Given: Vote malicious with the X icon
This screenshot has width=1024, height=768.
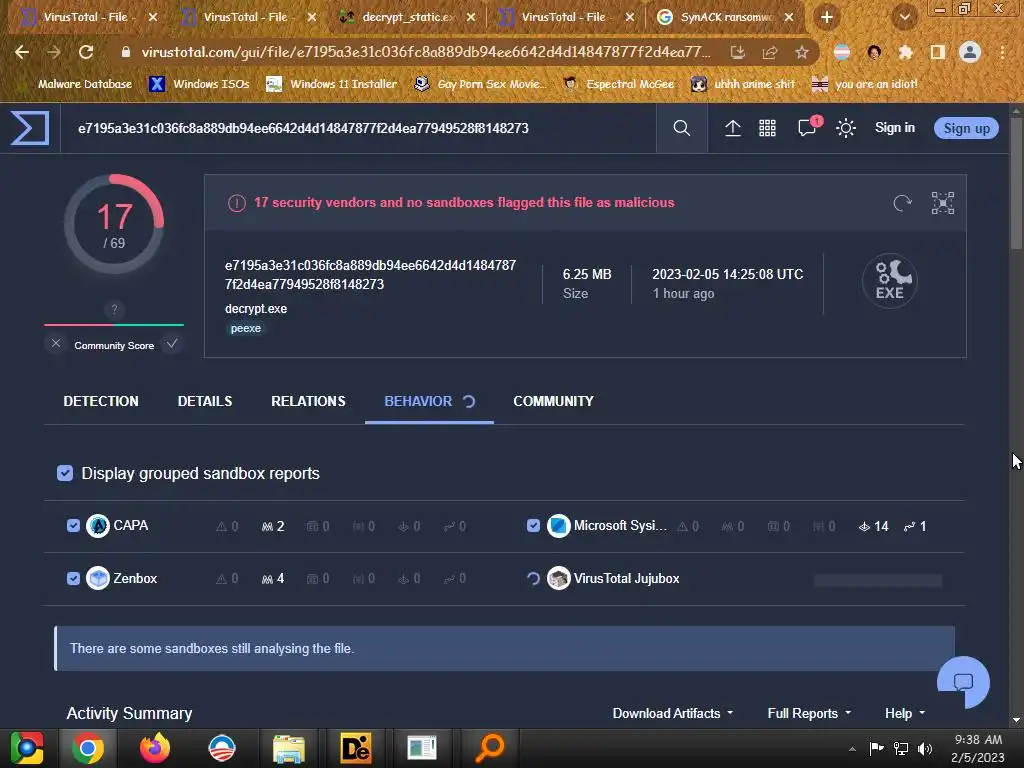Looking at the screenshot, I should (x=56, y=344).
